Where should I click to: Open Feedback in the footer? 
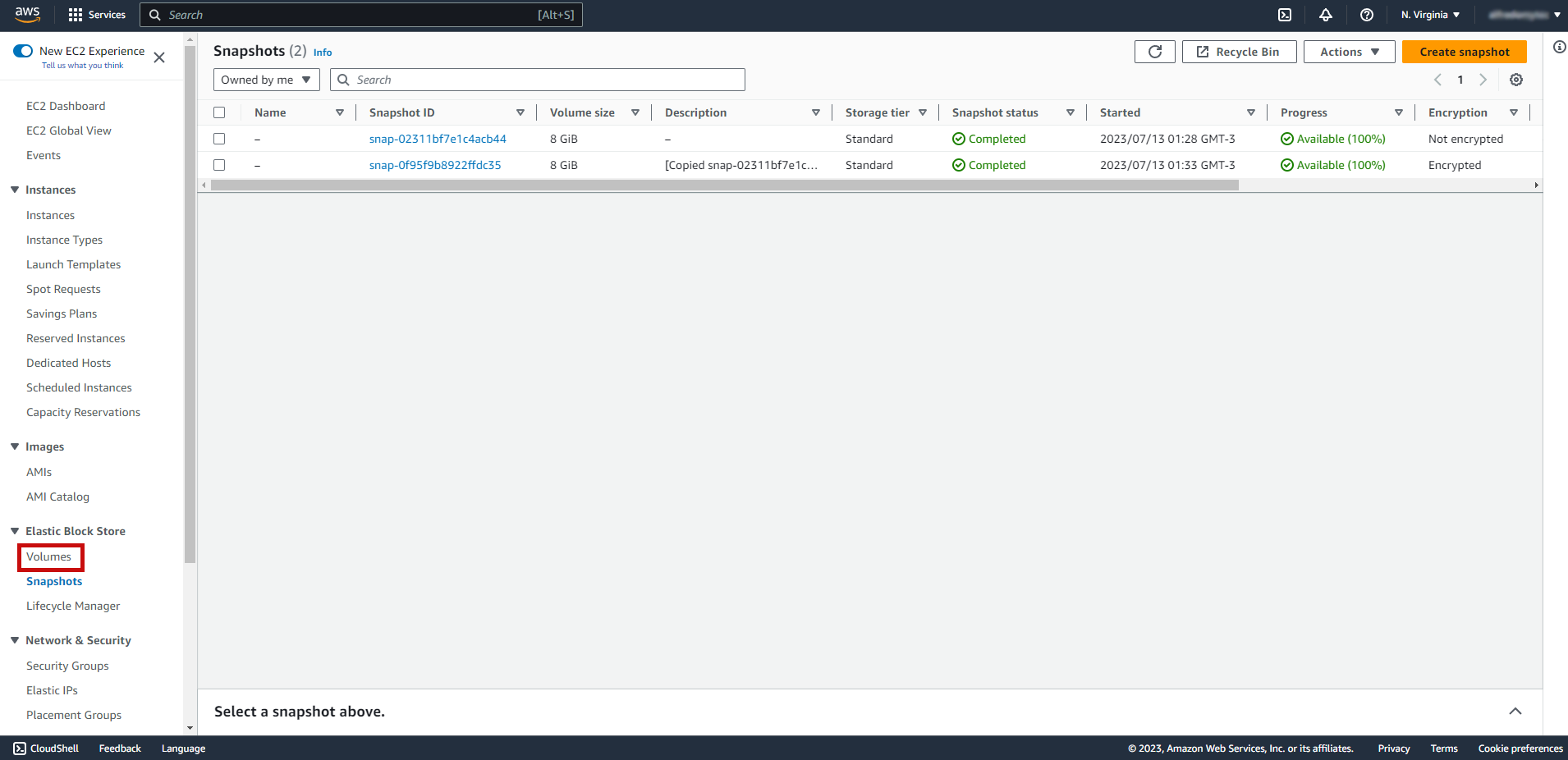[120, 749]
